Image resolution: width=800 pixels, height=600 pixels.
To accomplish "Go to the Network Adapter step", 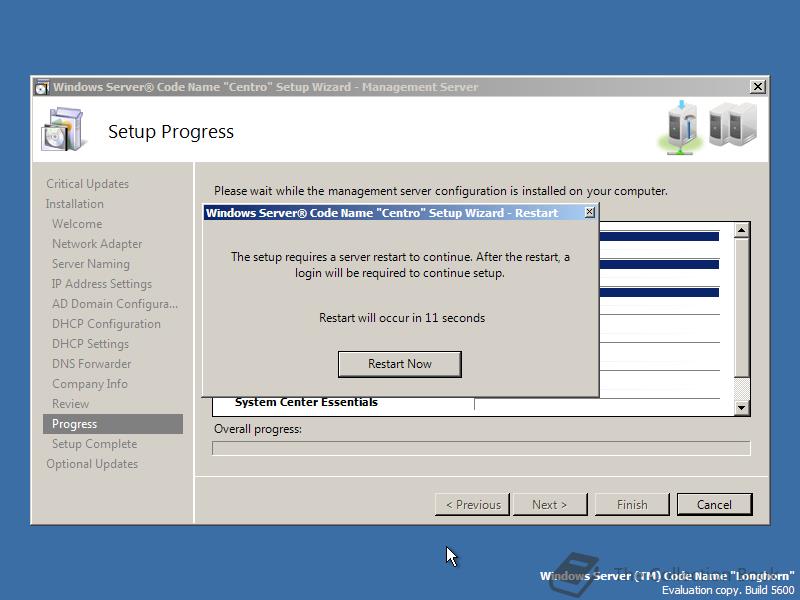I will 97,244.
